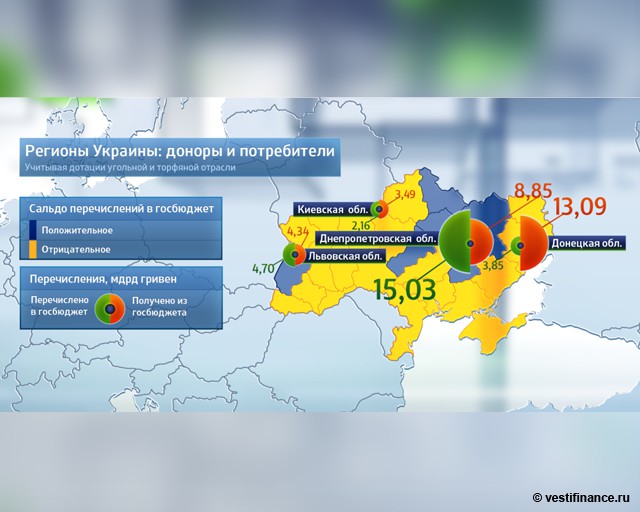Click the Lviv region circle marker

[294, 255]
